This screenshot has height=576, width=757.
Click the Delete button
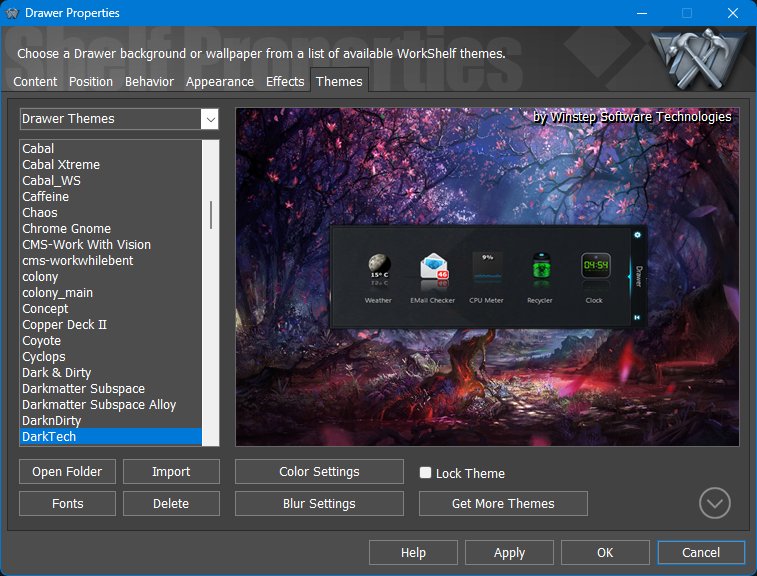[171, 504]
